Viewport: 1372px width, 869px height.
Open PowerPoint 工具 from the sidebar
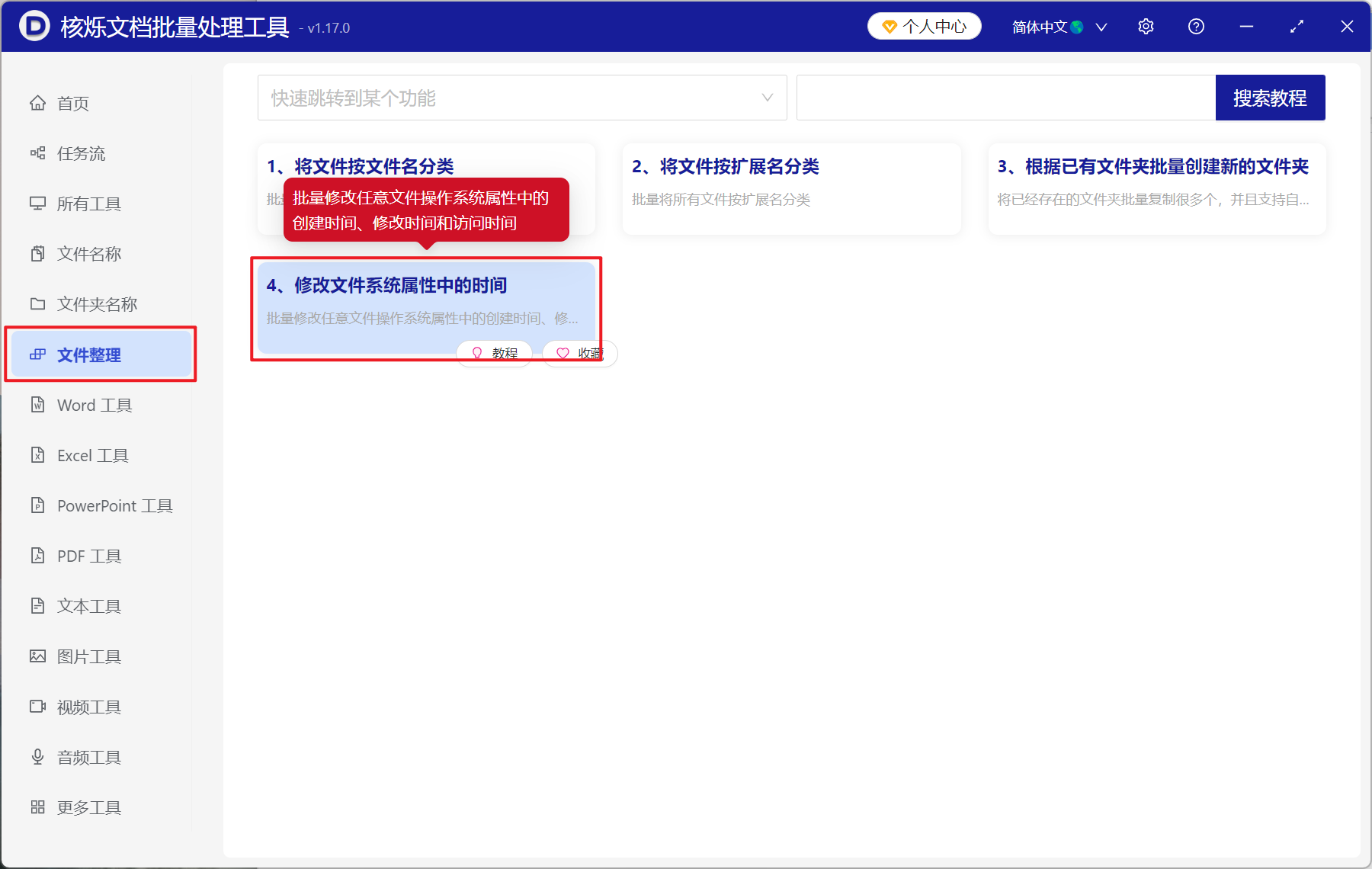113,505
